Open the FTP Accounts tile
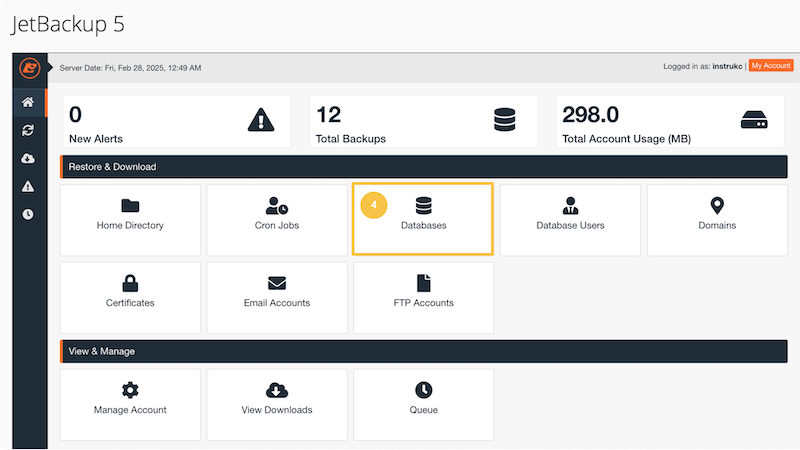The height and width of the screenshot is (450, 800). [x=423, y=297]
